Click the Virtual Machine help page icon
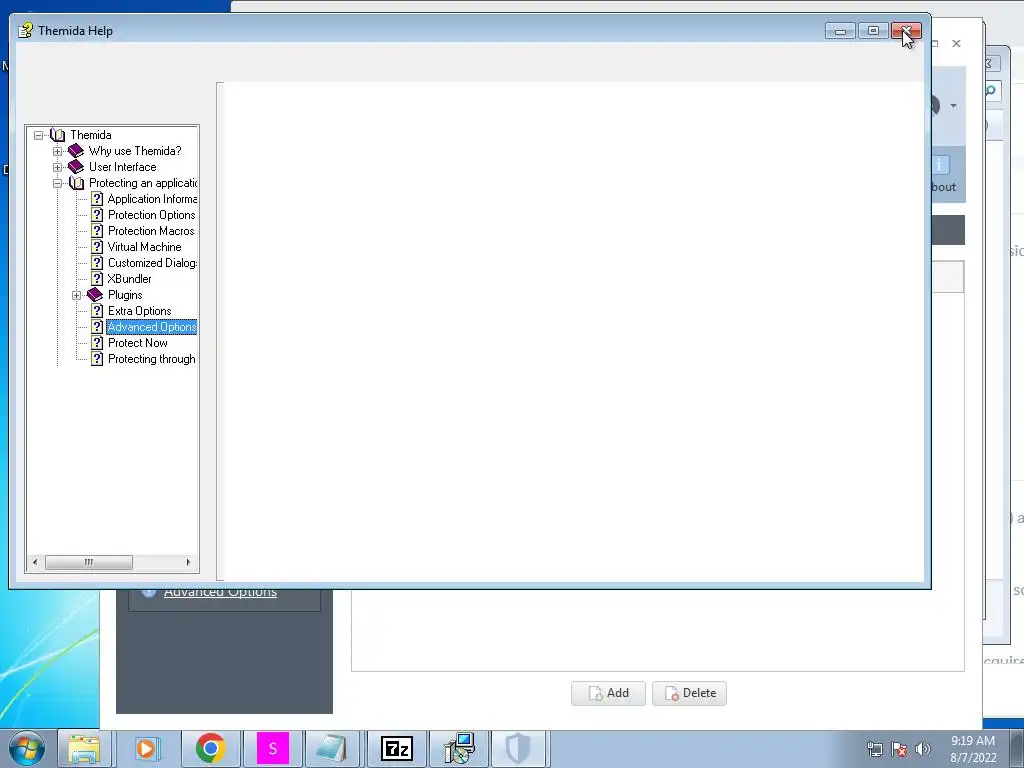Screen dimensions: 1024x768 point(97,247)
